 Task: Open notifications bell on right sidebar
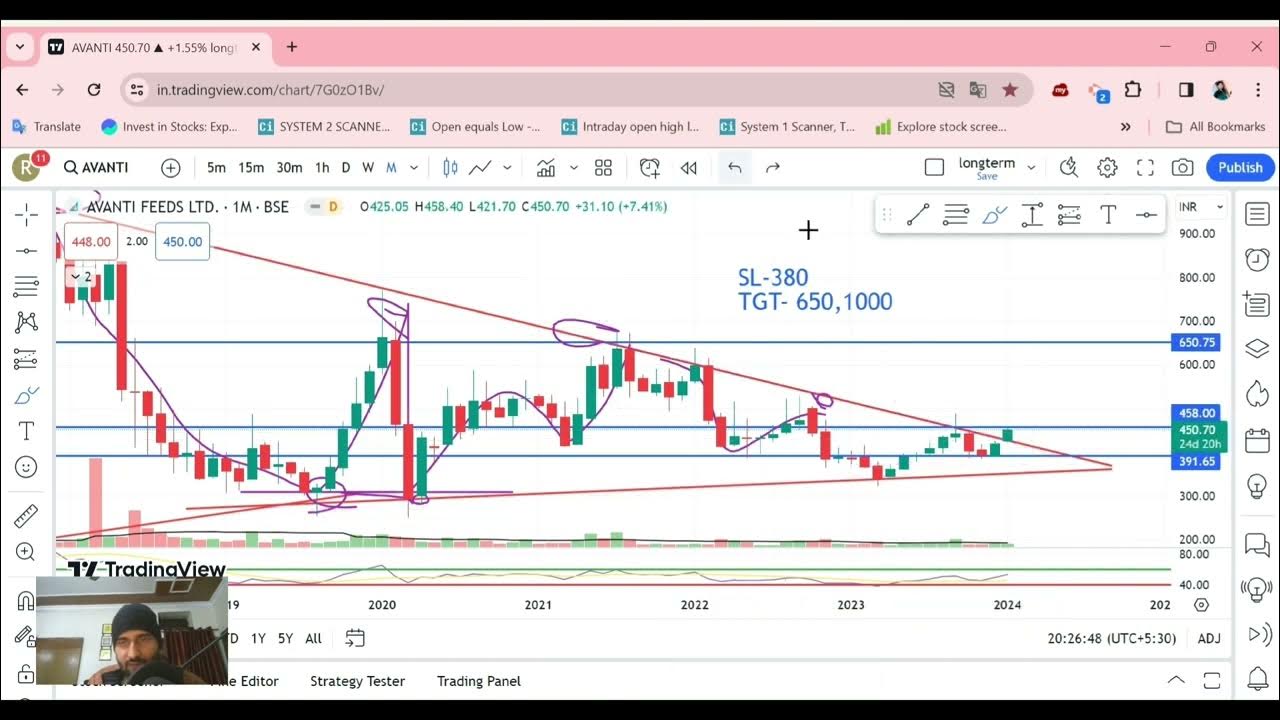click(1257, 679)
